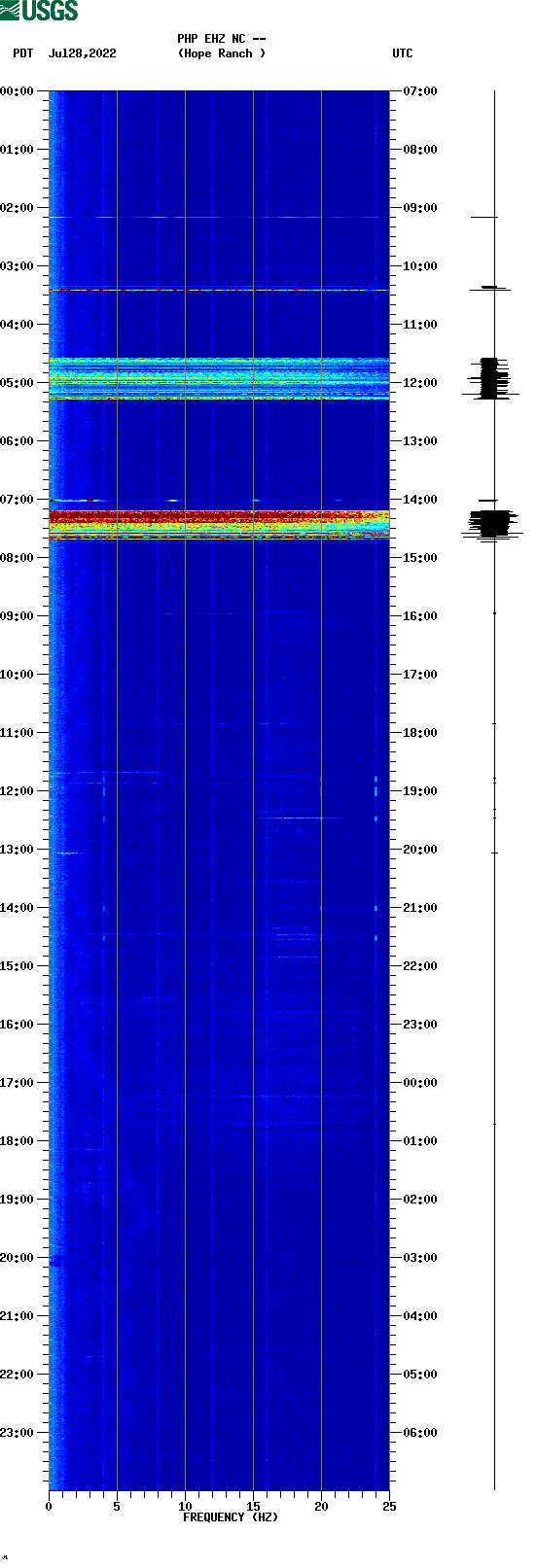Click the 10 Hz frequency tick label
This screenshot has width=537, height=1568.
point(185,1507)
